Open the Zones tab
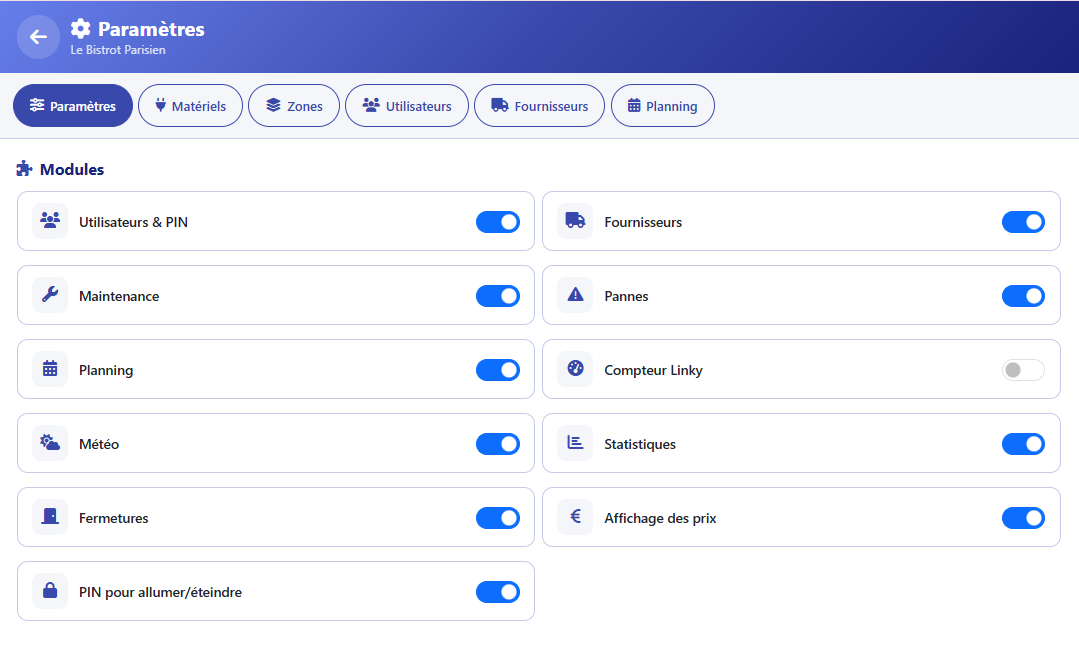Image resolution: width=1079 pixels, height=648 pixels. tap(294, 106)
